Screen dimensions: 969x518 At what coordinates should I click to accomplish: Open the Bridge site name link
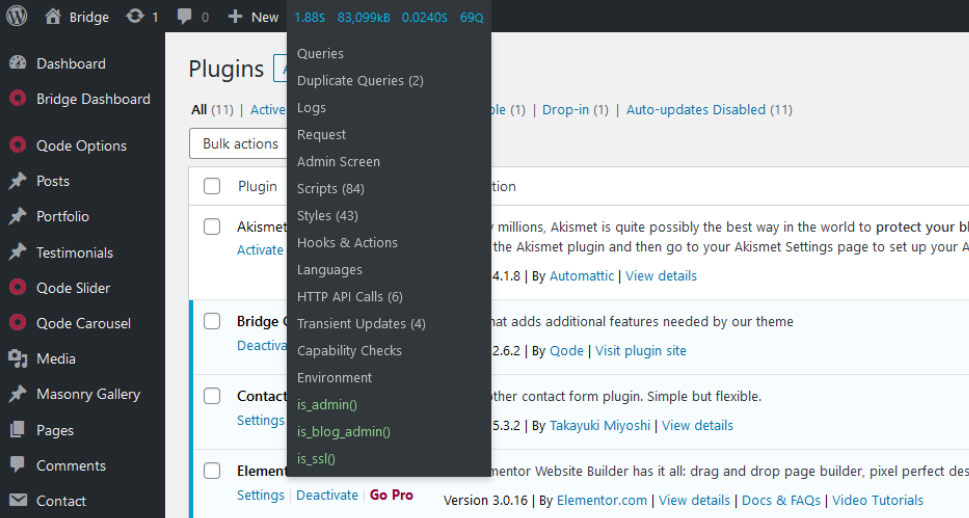point(88,17)
